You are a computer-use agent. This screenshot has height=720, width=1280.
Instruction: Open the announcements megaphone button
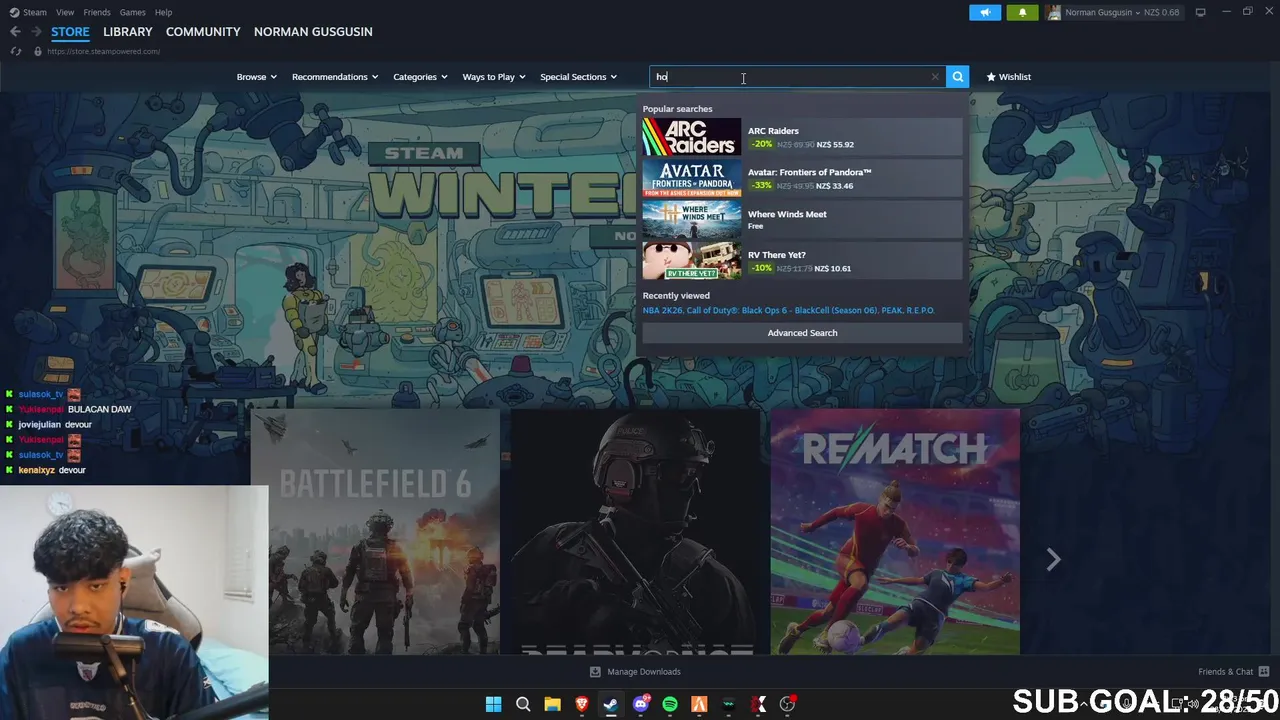[x=985, y=12]
